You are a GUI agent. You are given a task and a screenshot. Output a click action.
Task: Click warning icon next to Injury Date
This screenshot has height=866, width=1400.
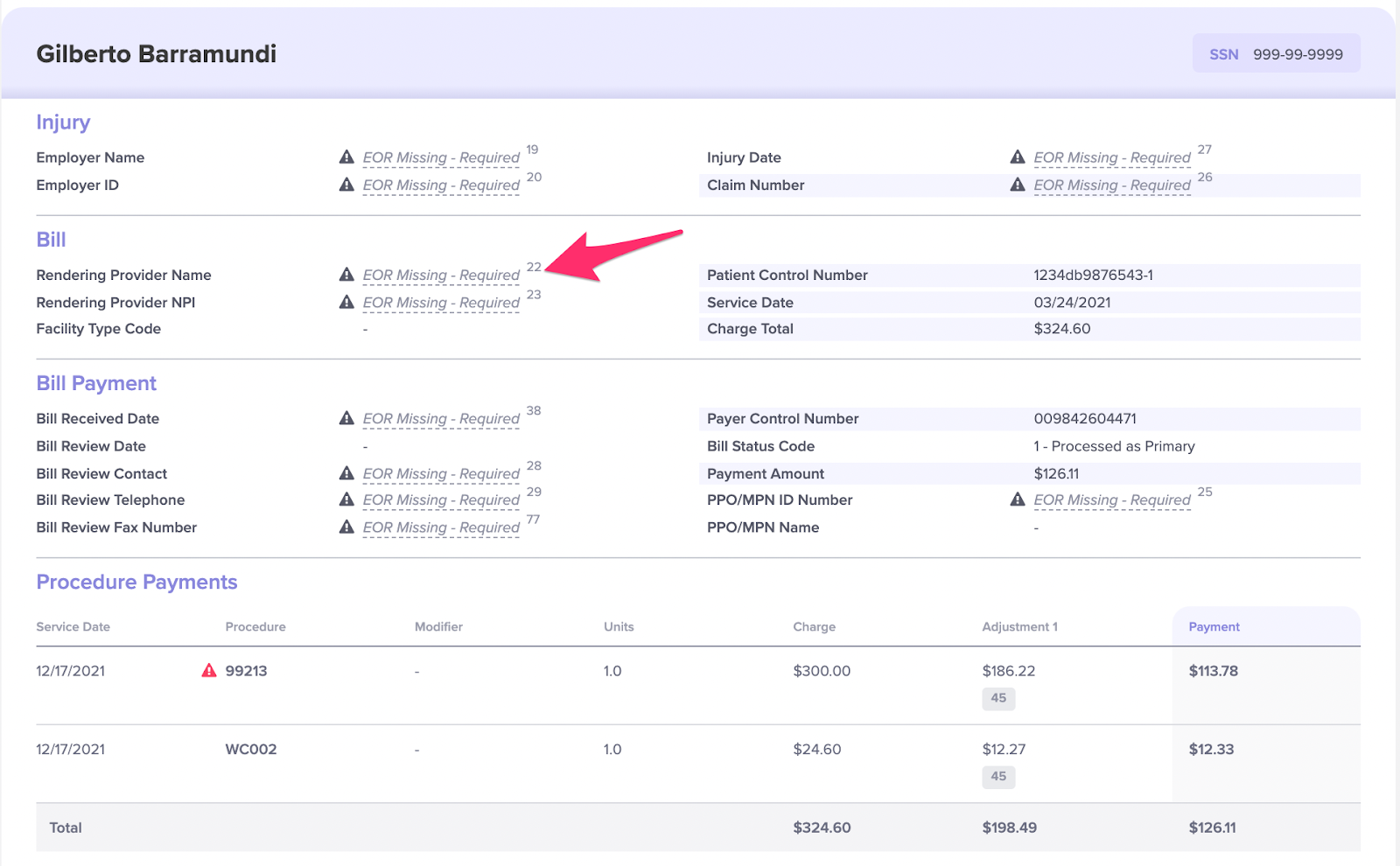pos(1018,157)
